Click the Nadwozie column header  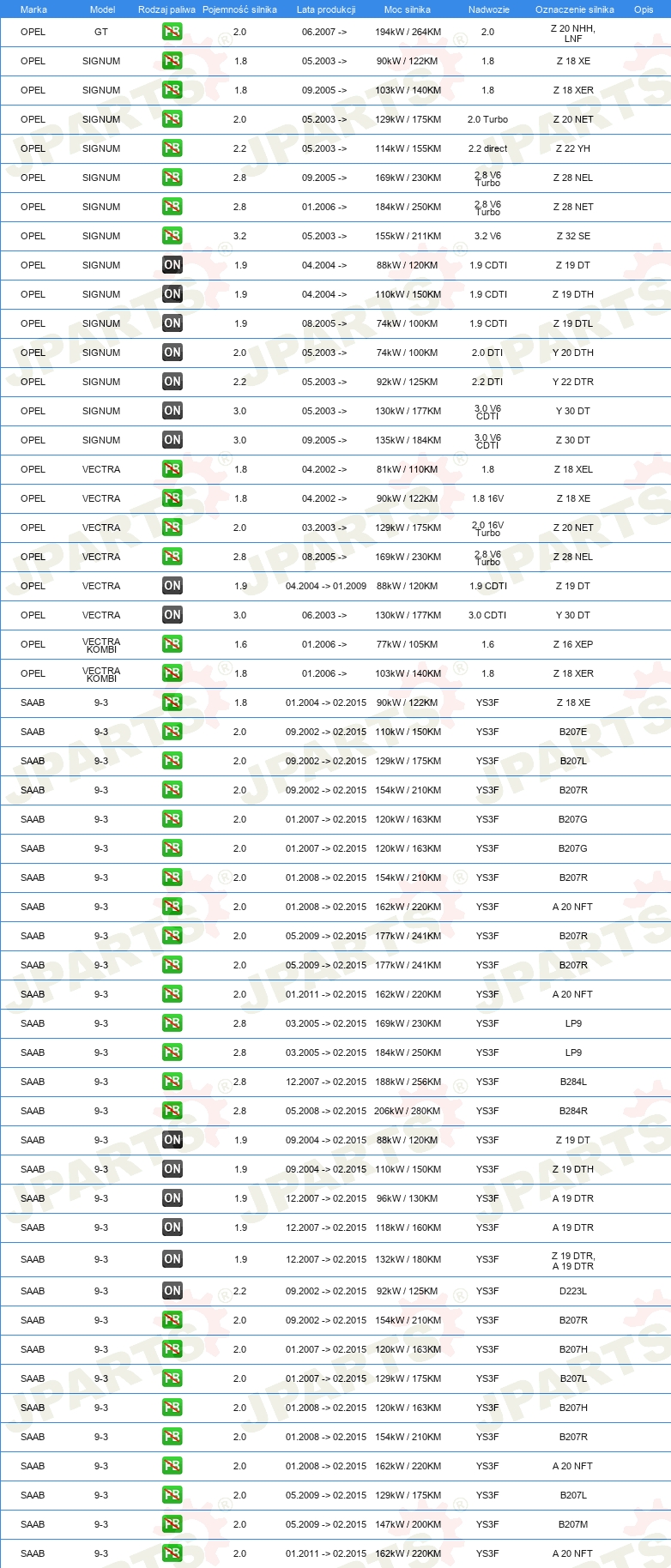(489, 9)
